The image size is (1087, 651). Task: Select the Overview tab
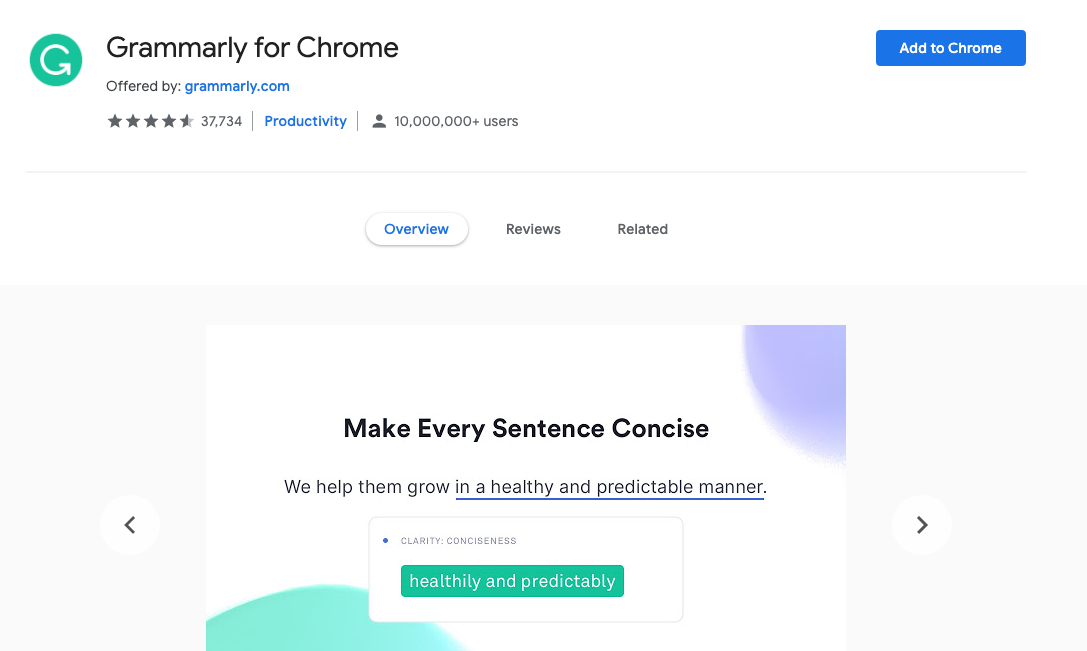pos(416,229)
